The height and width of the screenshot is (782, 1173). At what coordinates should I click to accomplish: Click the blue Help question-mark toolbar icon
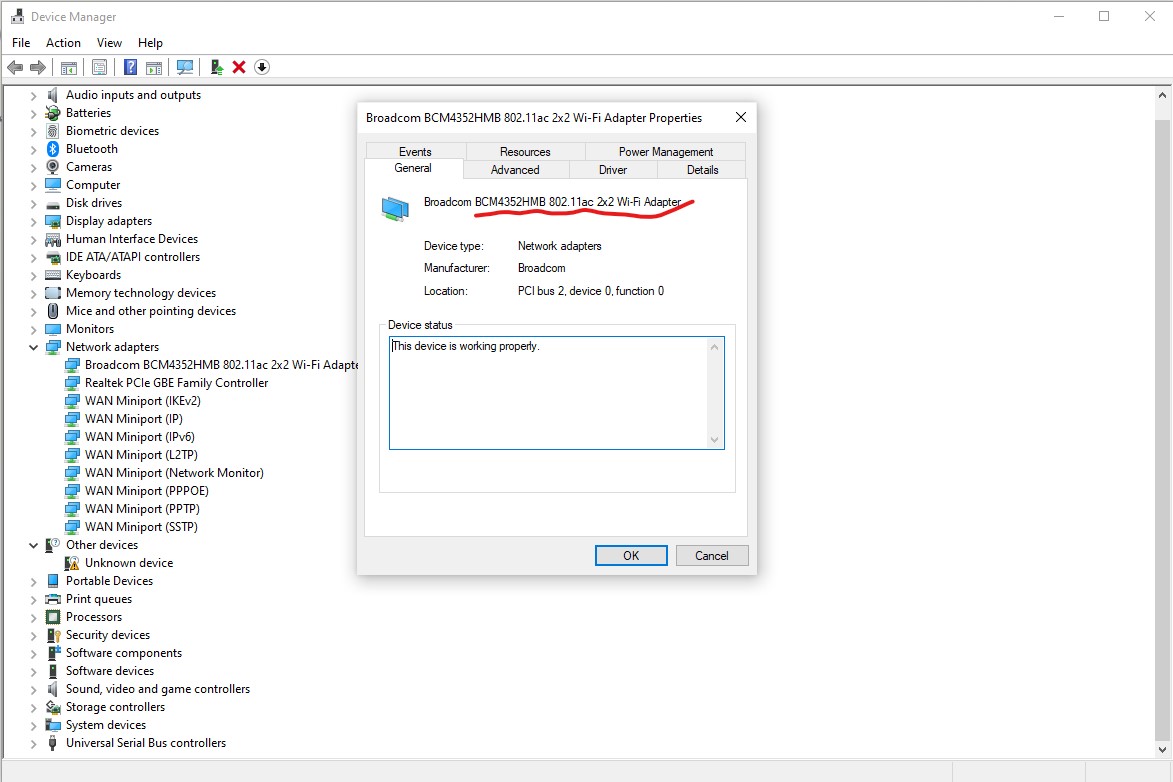coord(130,67)
